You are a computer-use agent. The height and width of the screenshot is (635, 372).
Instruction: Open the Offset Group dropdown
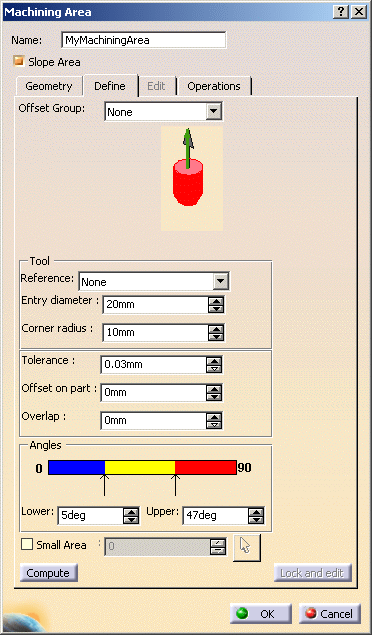coord(213,111)
